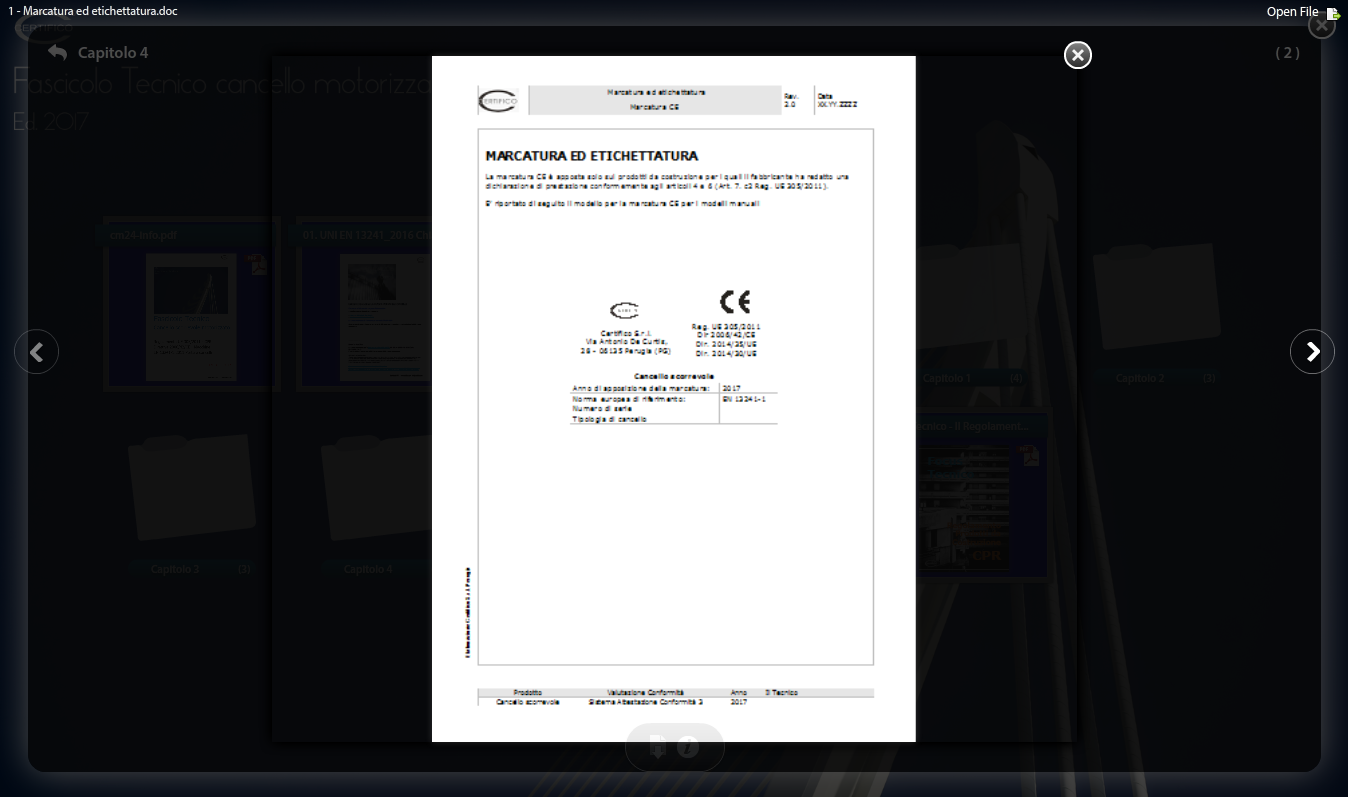The height and width of the screenshot is (797, 1348).
Task: Click the CE mark in the document
Action: tap(734, 302)
